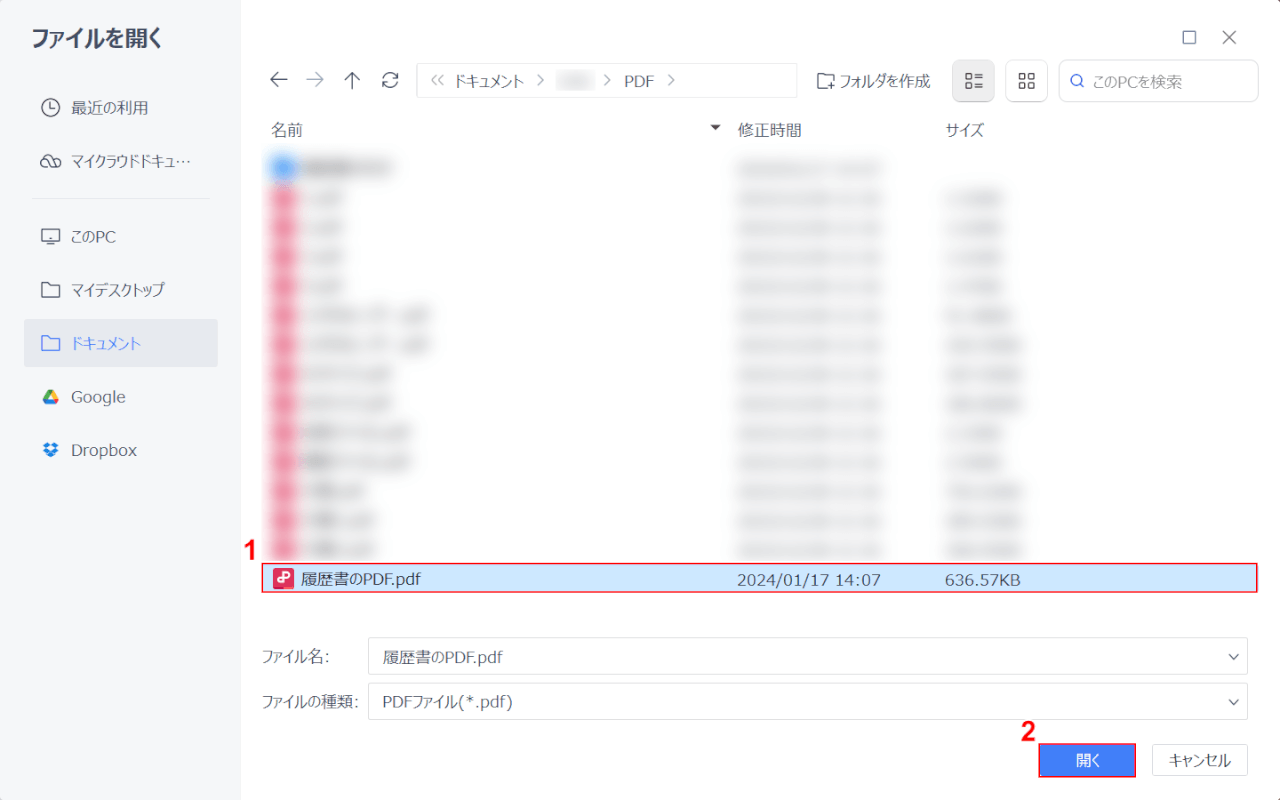Image resolution: width=1280 pixels, height=800 pixels.
Task: Go back with the left arrow
Action: click(x=279, y=81)
